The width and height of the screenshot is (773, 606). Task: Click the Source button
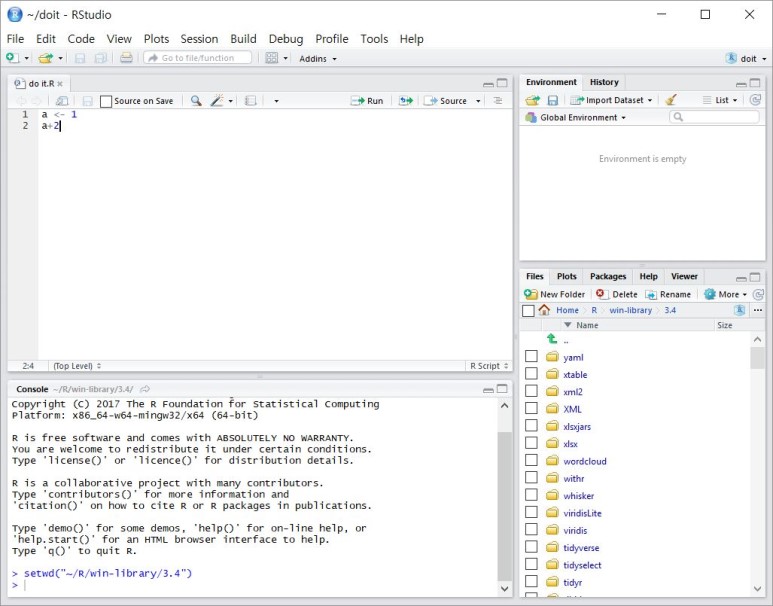(x=446, y=101)
